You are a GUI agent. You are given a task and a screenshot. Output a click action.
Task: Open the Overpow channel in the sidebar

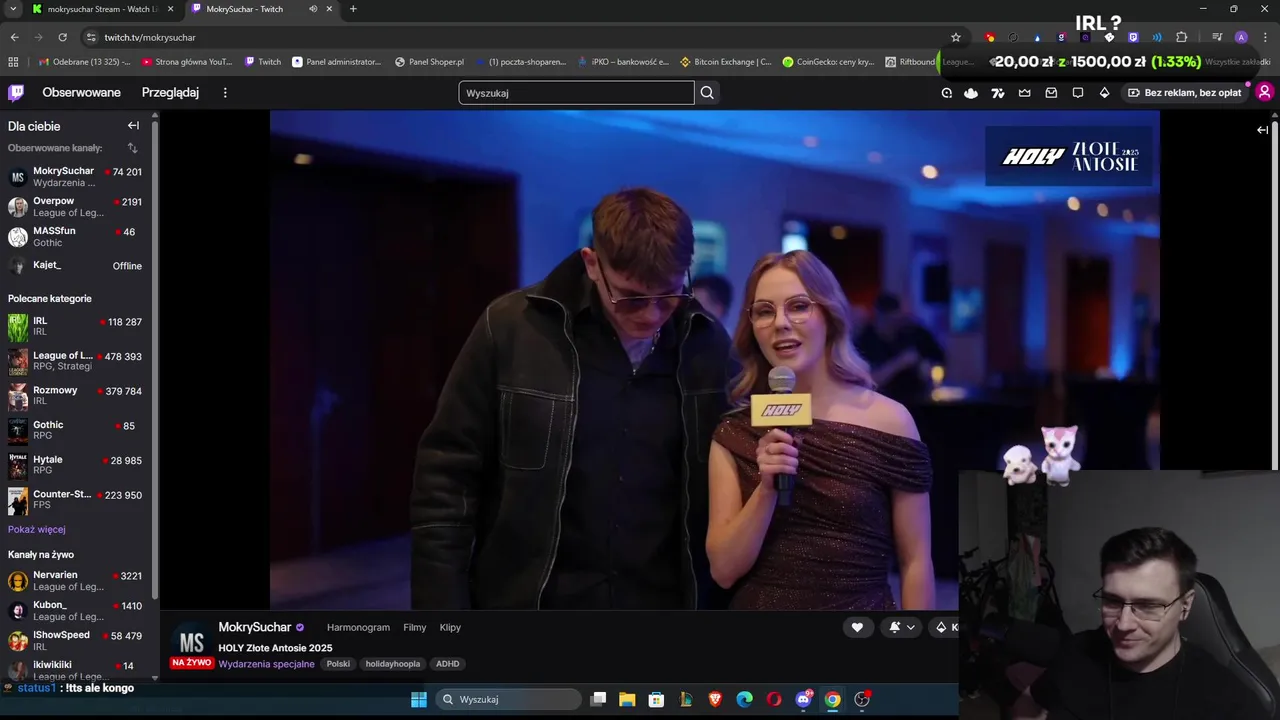coord(75,207)
